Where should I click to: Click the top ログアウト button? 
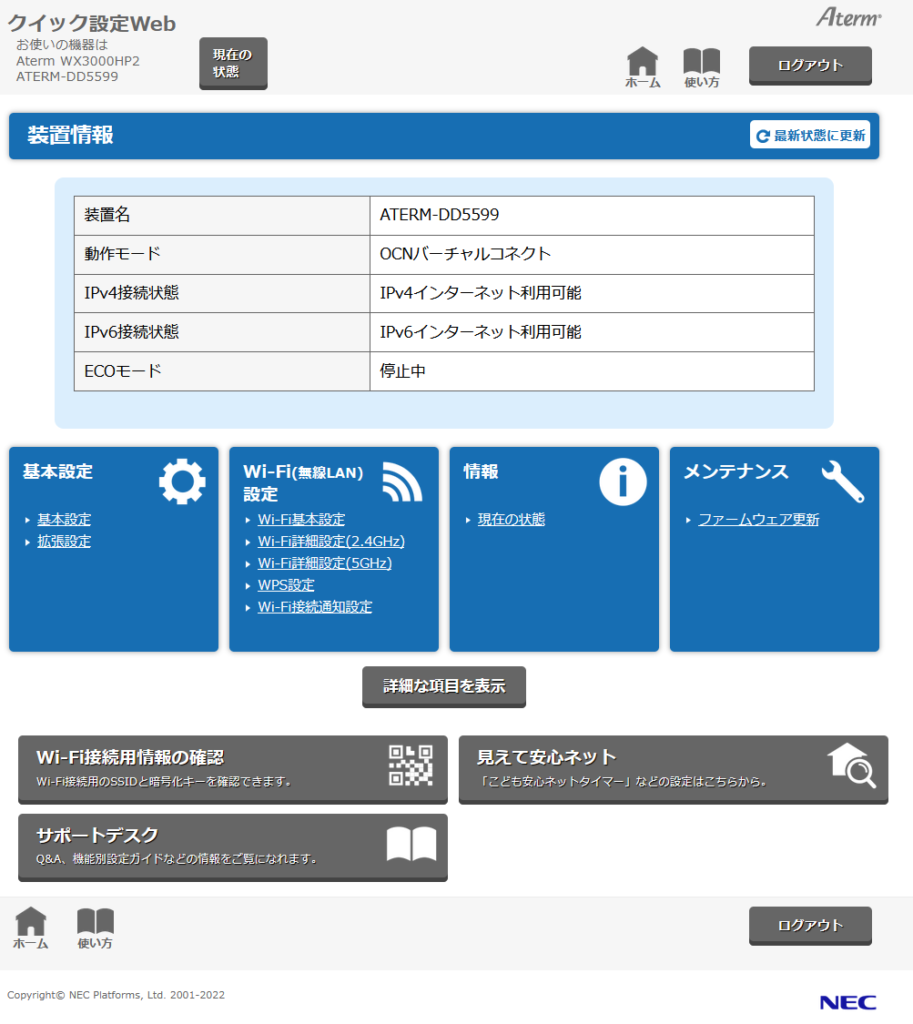point(810,65)
